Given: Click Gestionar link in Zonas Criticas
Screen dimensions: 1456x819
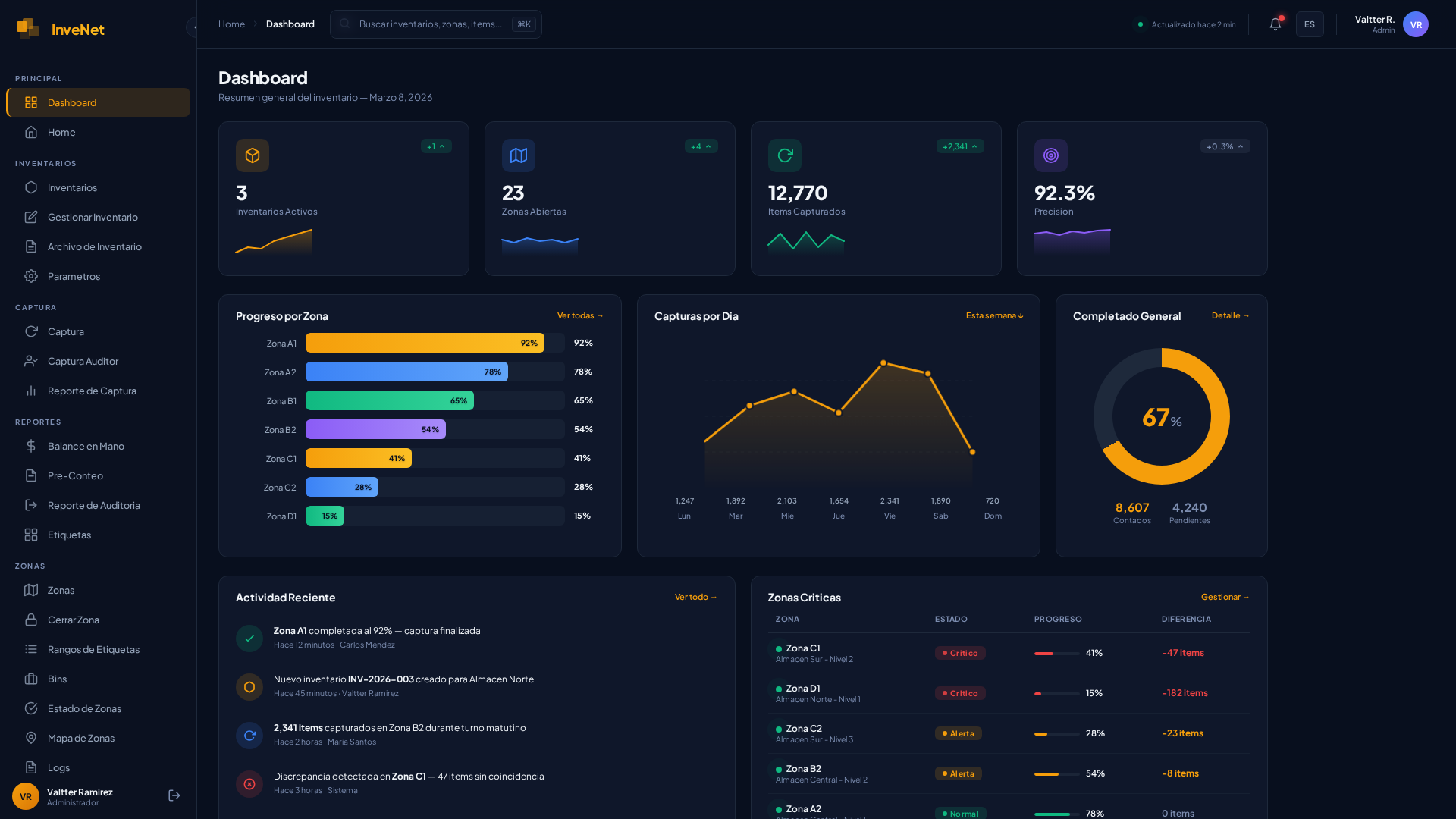Looking at the screenshot, I should click(1225, 597).
